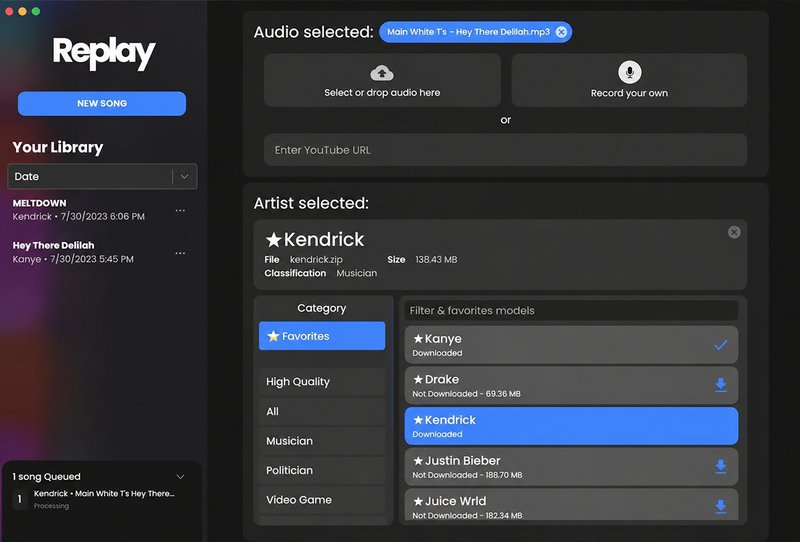Remove the selected audio file chip

tap(561, 32)
